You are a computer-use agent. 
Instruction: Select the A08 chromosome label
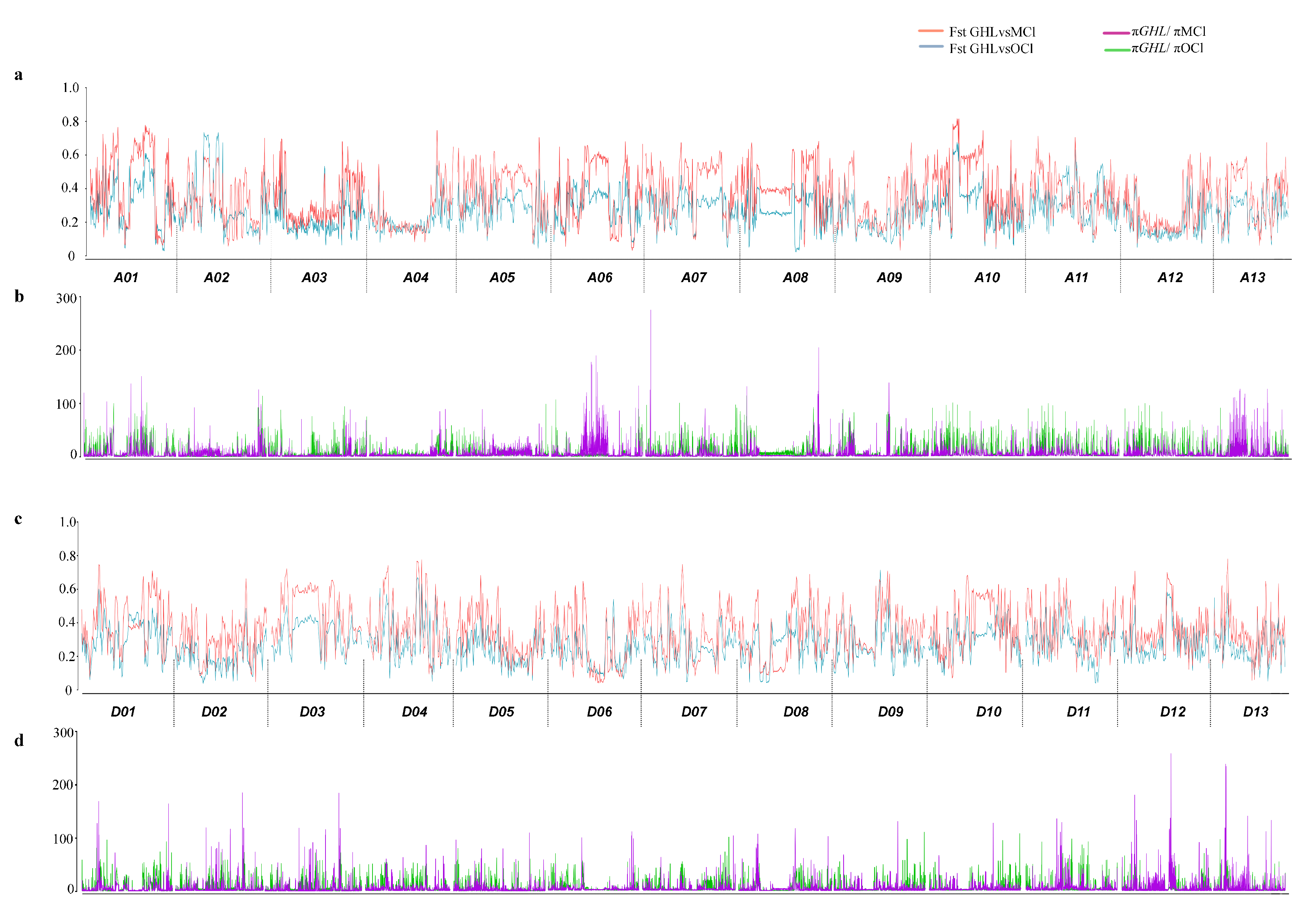pyautogui.click(x=795, y=278)
